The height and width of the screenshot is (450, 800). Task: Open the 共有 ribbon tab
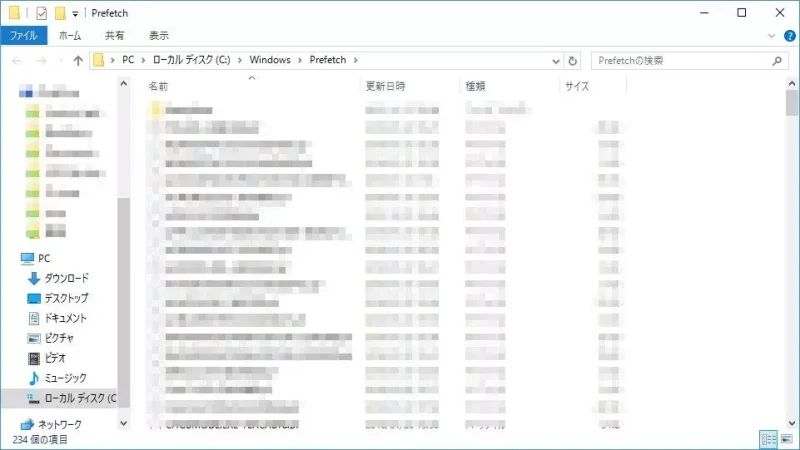(114, 36)
